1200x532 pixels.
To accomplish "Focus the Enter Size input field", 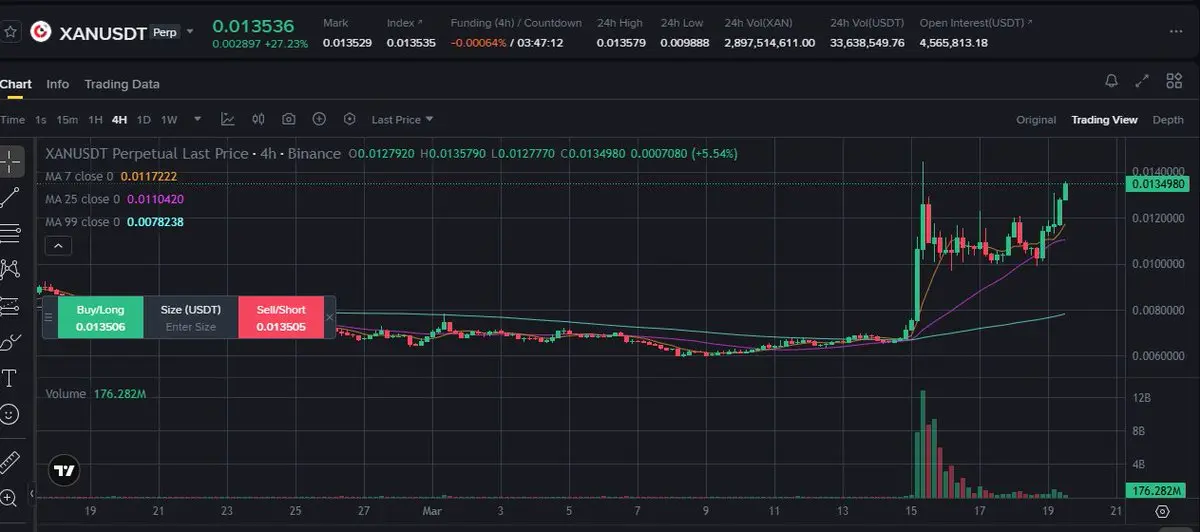I will click(190, 326).
